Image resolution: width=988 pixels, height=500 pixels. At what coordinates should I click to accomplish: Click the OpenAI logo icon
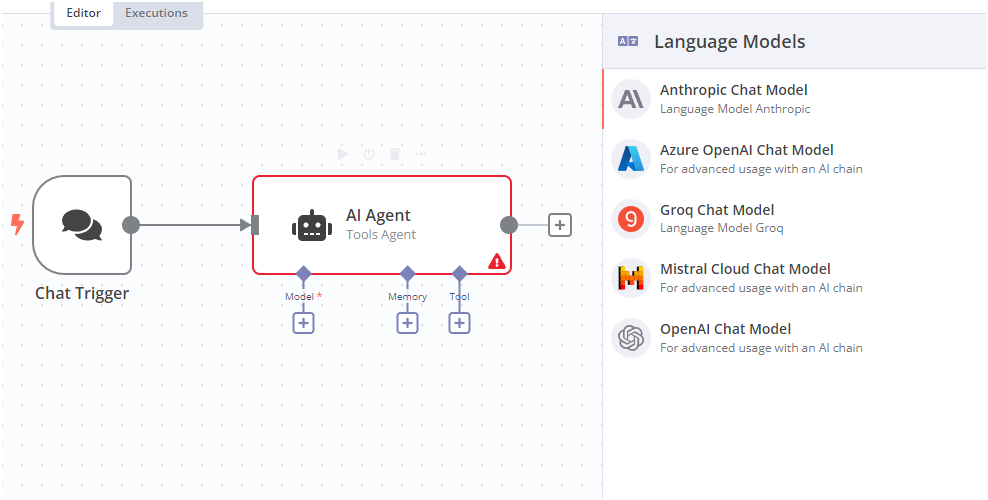[631, 338]
